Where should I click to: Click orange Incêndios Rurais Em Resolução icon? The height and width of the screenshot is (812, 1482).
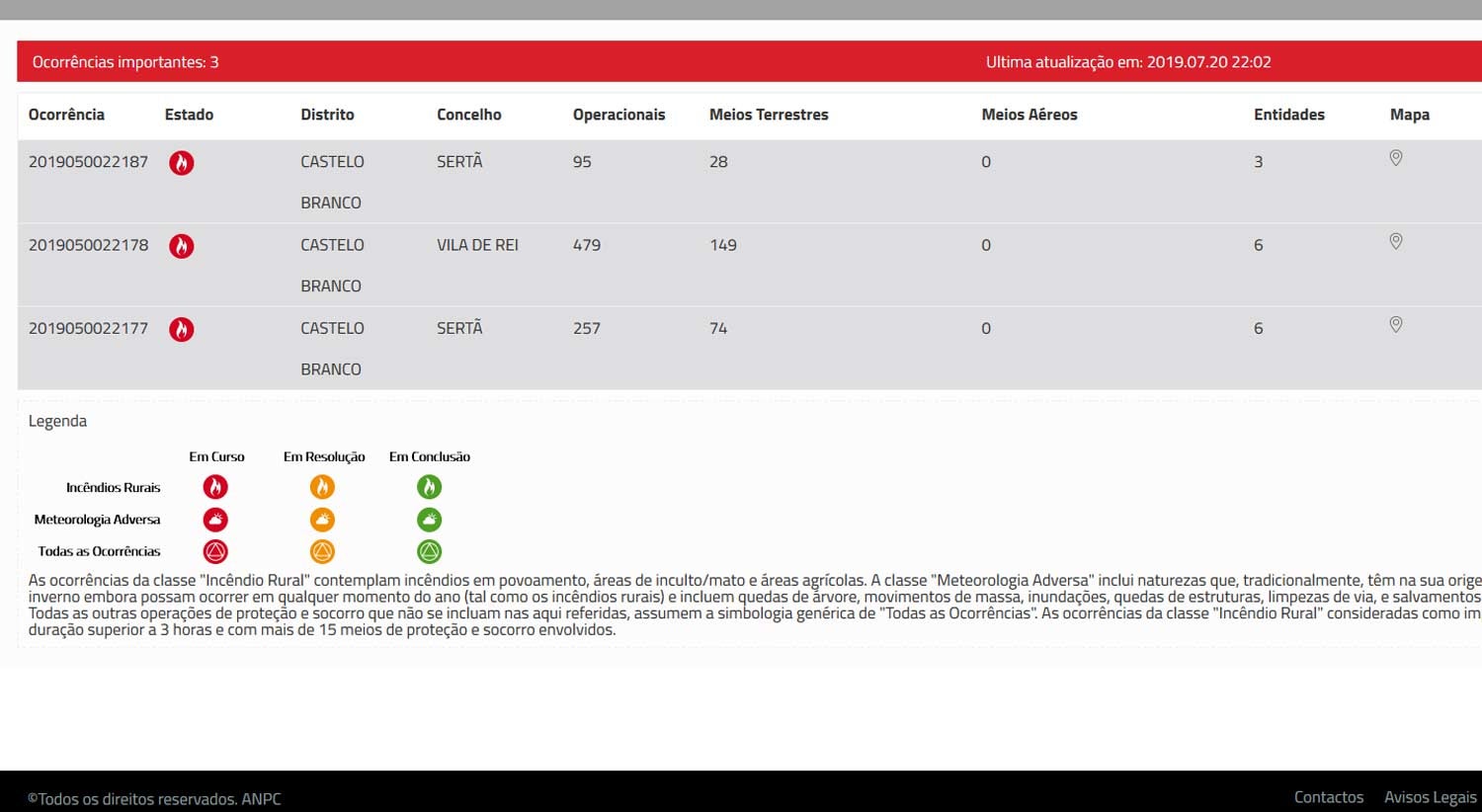click(x=322, y=487)
